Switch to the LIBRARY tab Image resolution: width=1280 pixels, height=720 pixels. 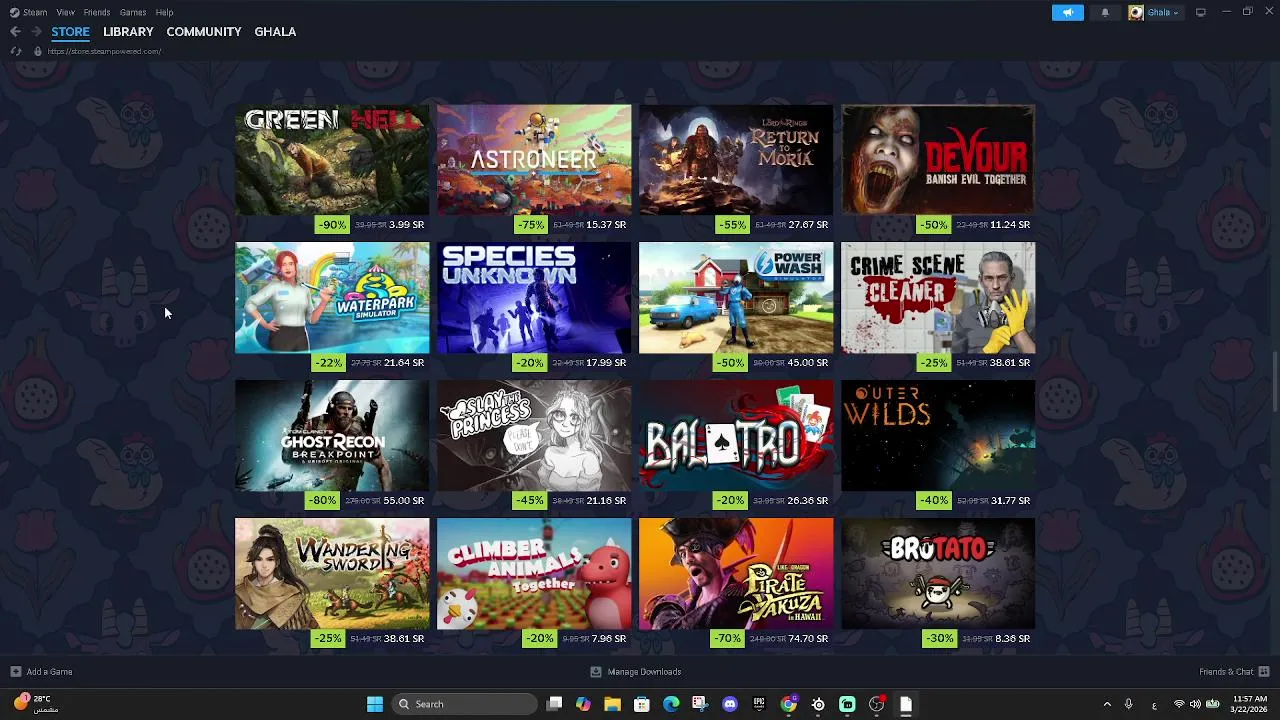(128, 32)
